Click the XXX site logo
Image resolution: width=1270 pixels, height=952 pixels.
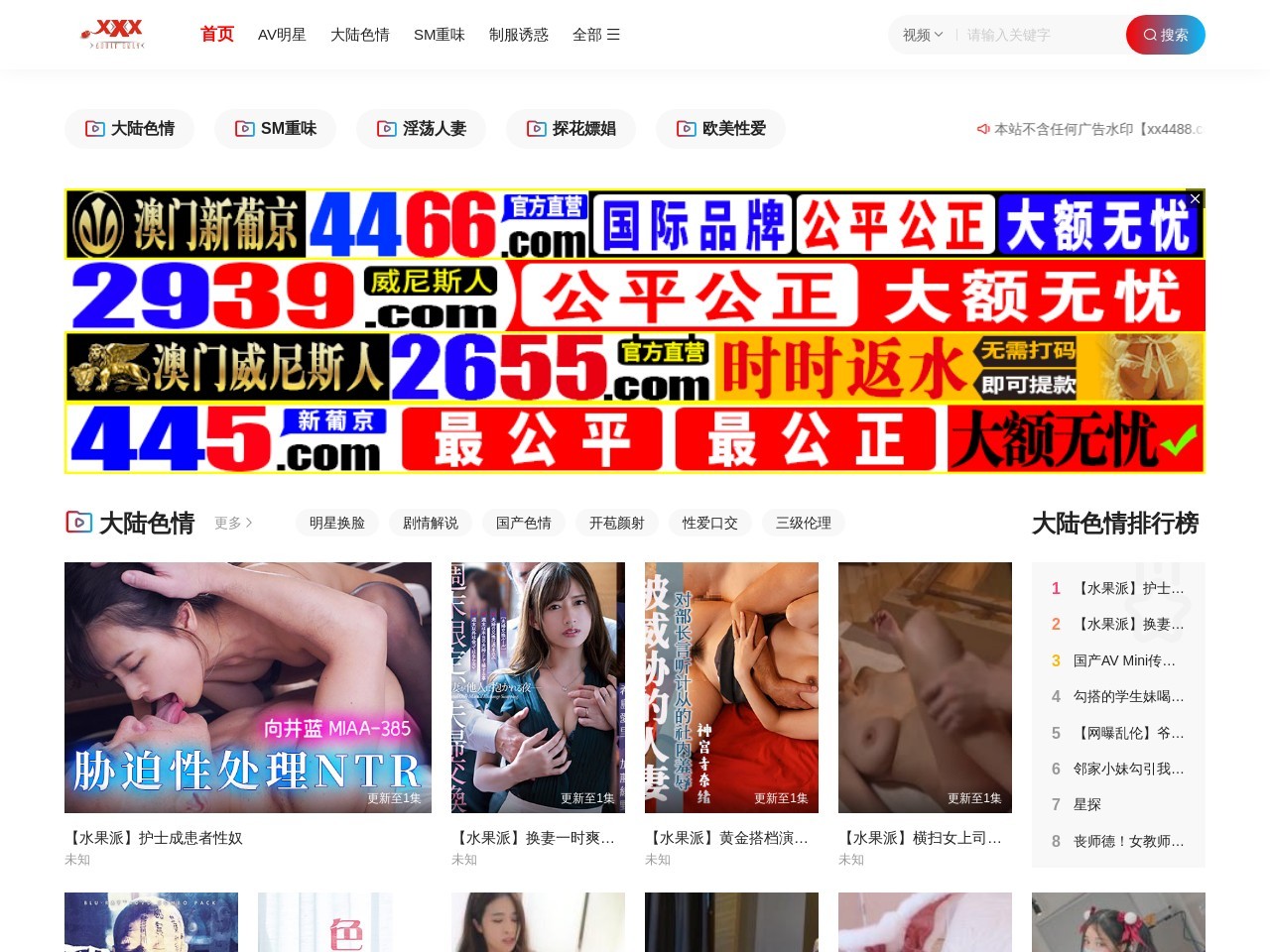point(112,33)
